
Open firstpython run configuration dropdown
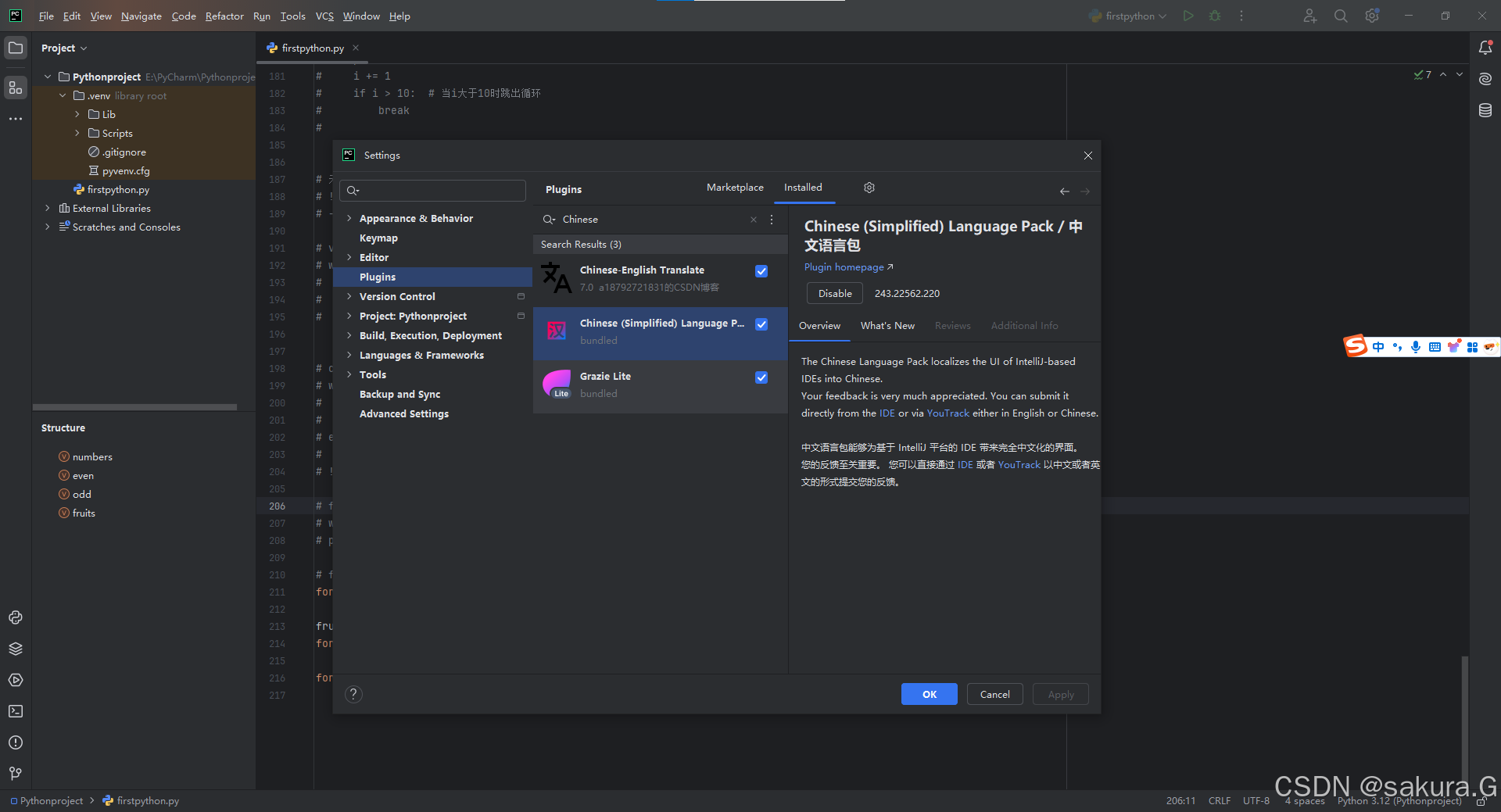point(1128,16)
